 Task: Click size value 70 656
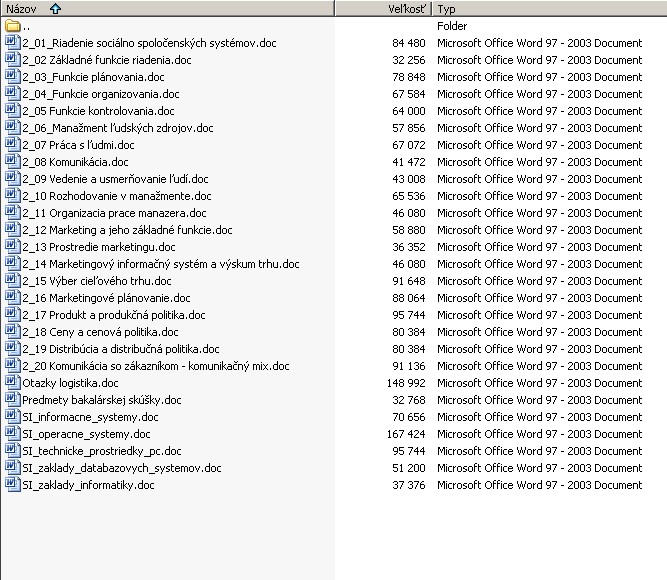click(x=409, y=417)
